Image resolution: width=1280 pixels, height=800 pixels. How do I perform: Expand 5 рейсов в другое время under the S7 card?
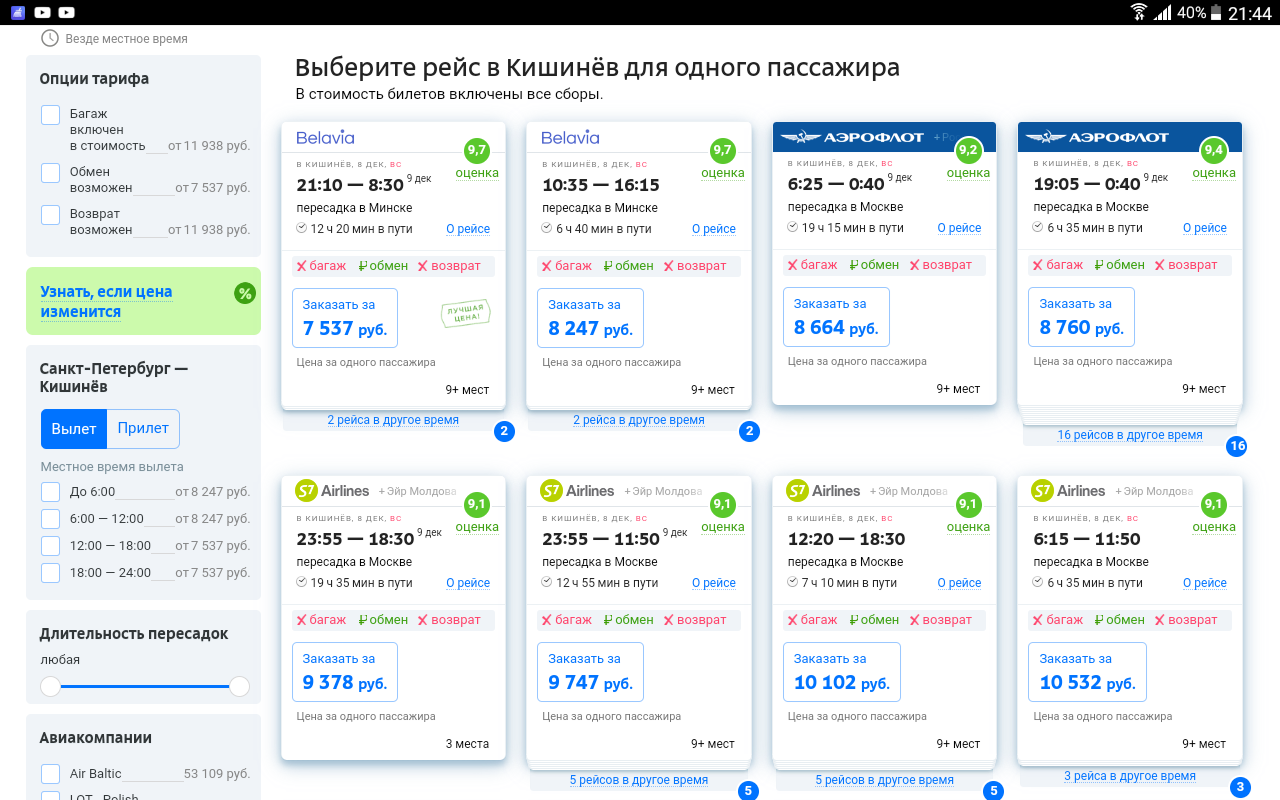[639, 778]
